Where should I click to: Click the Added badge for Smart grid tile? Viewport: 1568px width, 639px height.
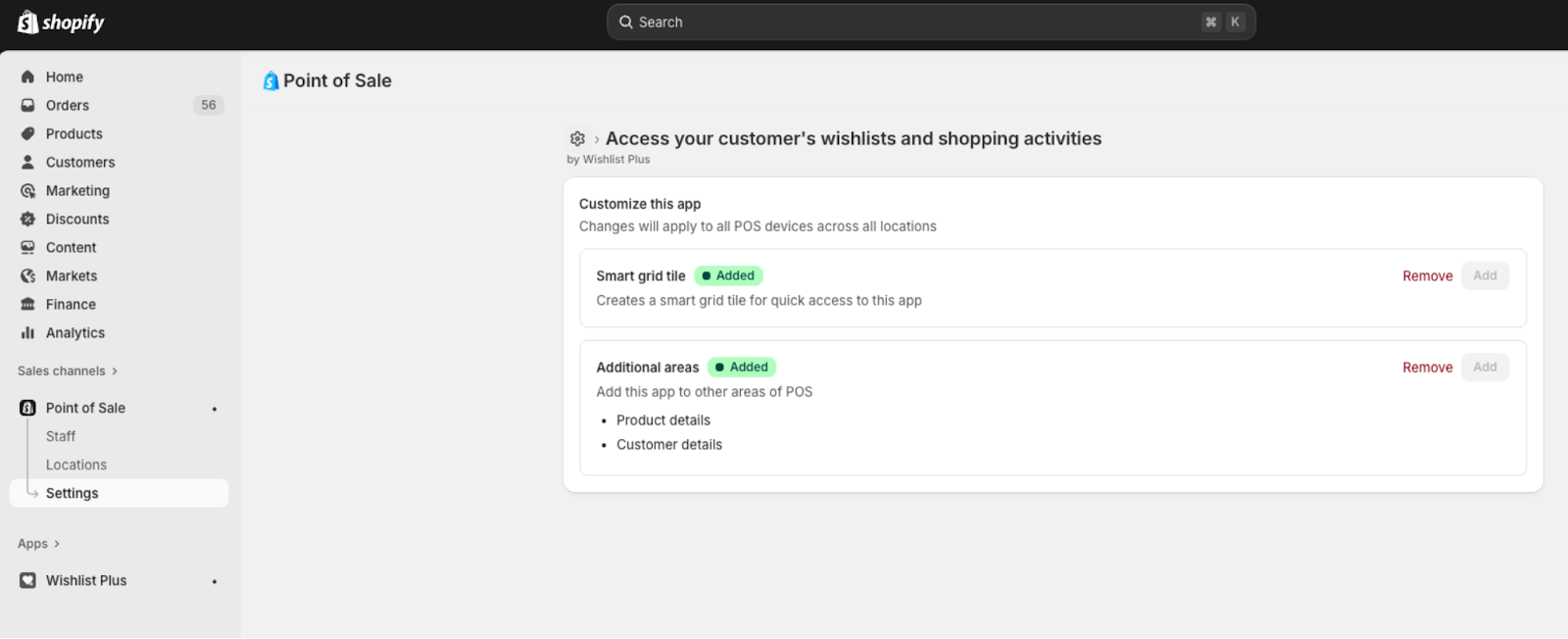(x=728, y=275)
